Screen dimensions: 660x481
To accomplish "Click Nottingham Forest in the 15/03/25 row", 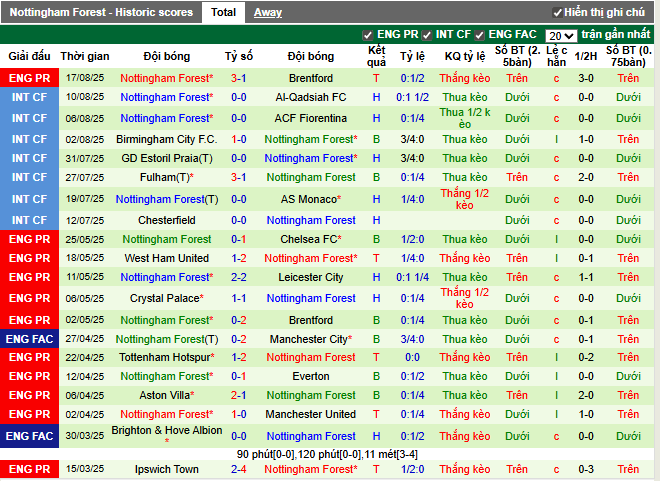I will click(x=311, y=469).
